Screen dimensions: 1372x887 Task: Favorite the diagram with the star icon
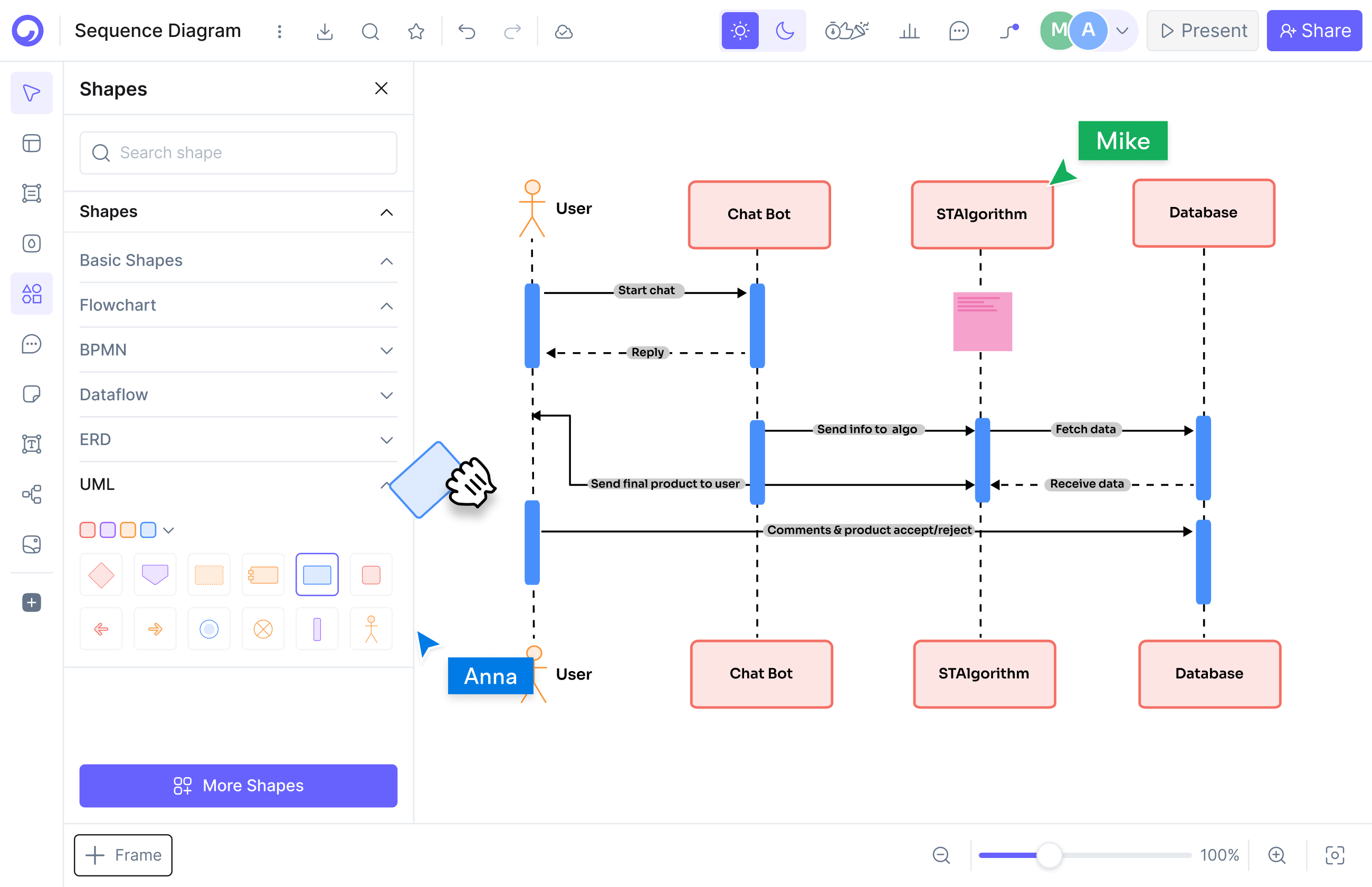point(415,31)
